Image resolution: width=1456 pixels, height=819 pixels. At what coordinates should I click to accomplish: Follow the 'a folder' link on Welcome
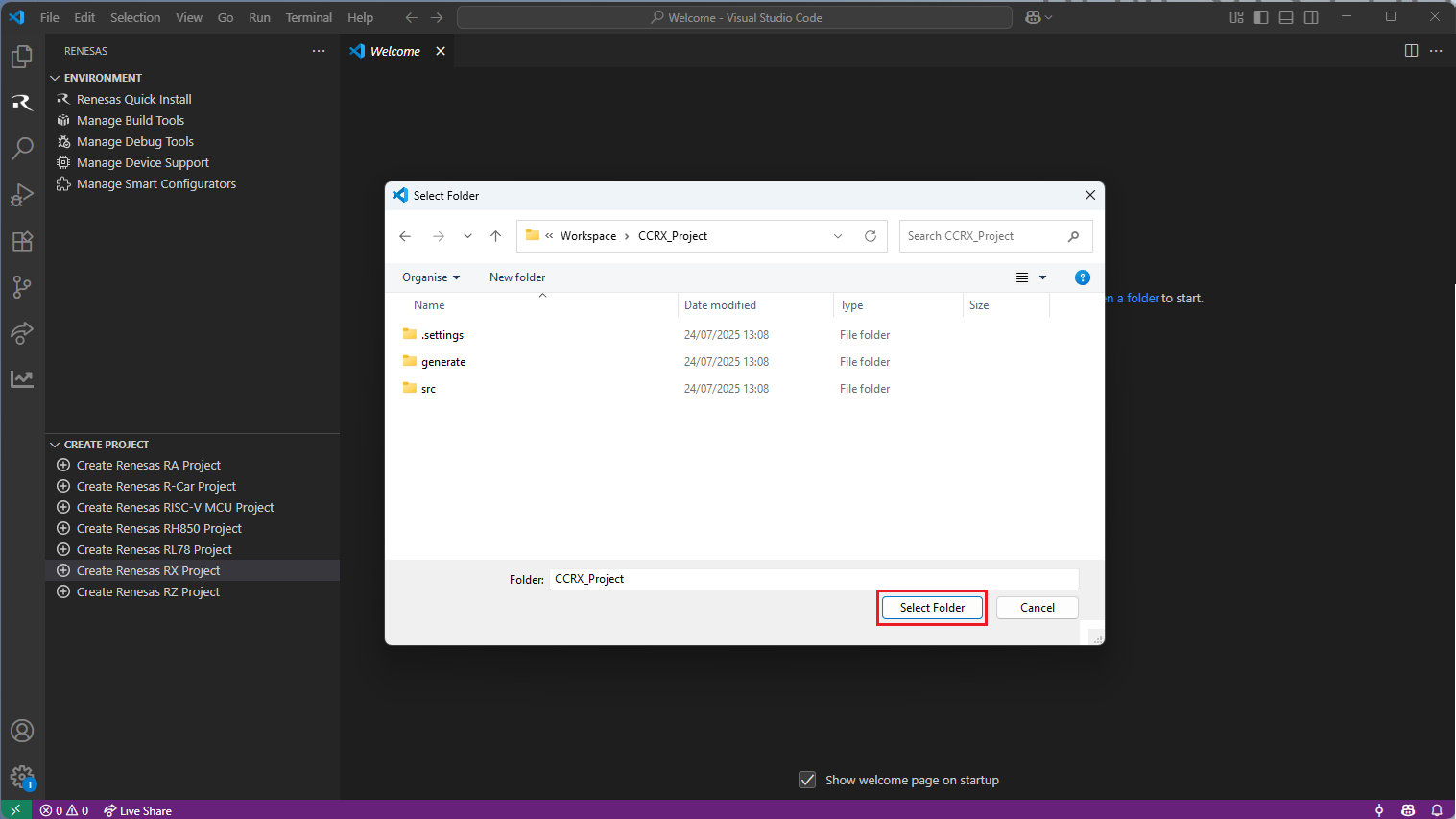point(1137,299)
